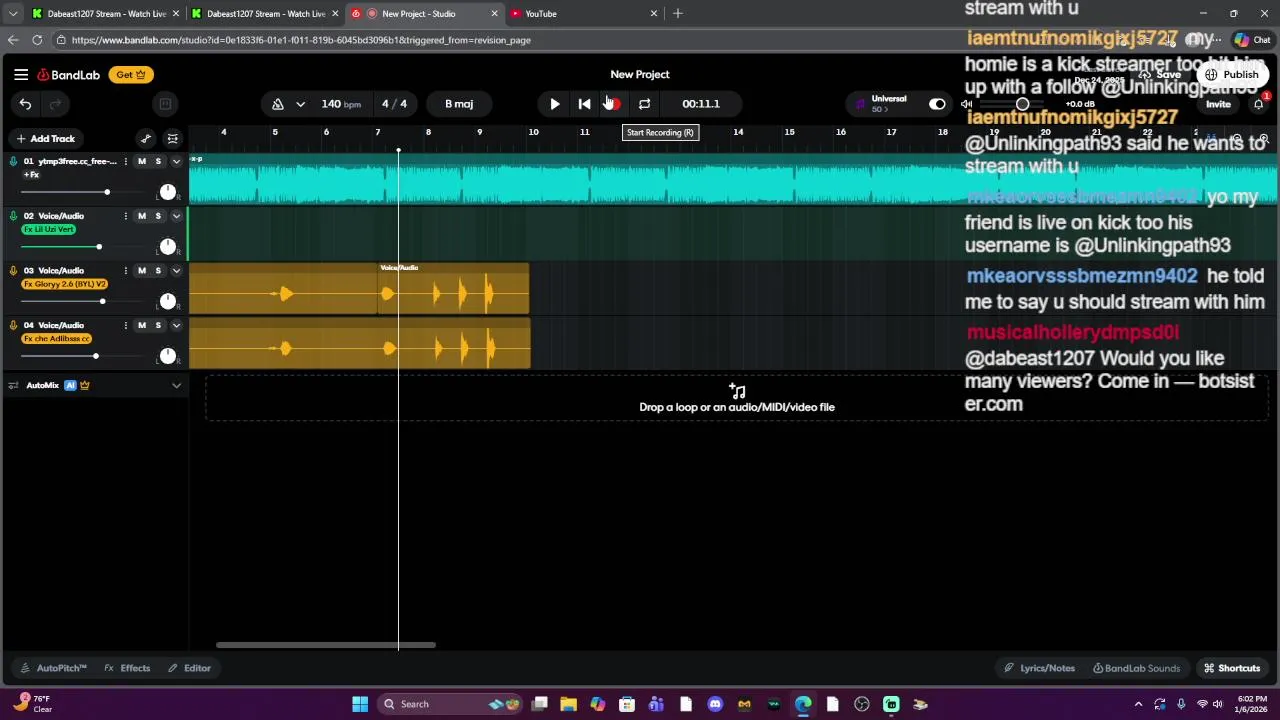Open the Lyrics/Notes tab
The height and width of the screenshot is (720, 1280).
click(x=1040, y=668)
